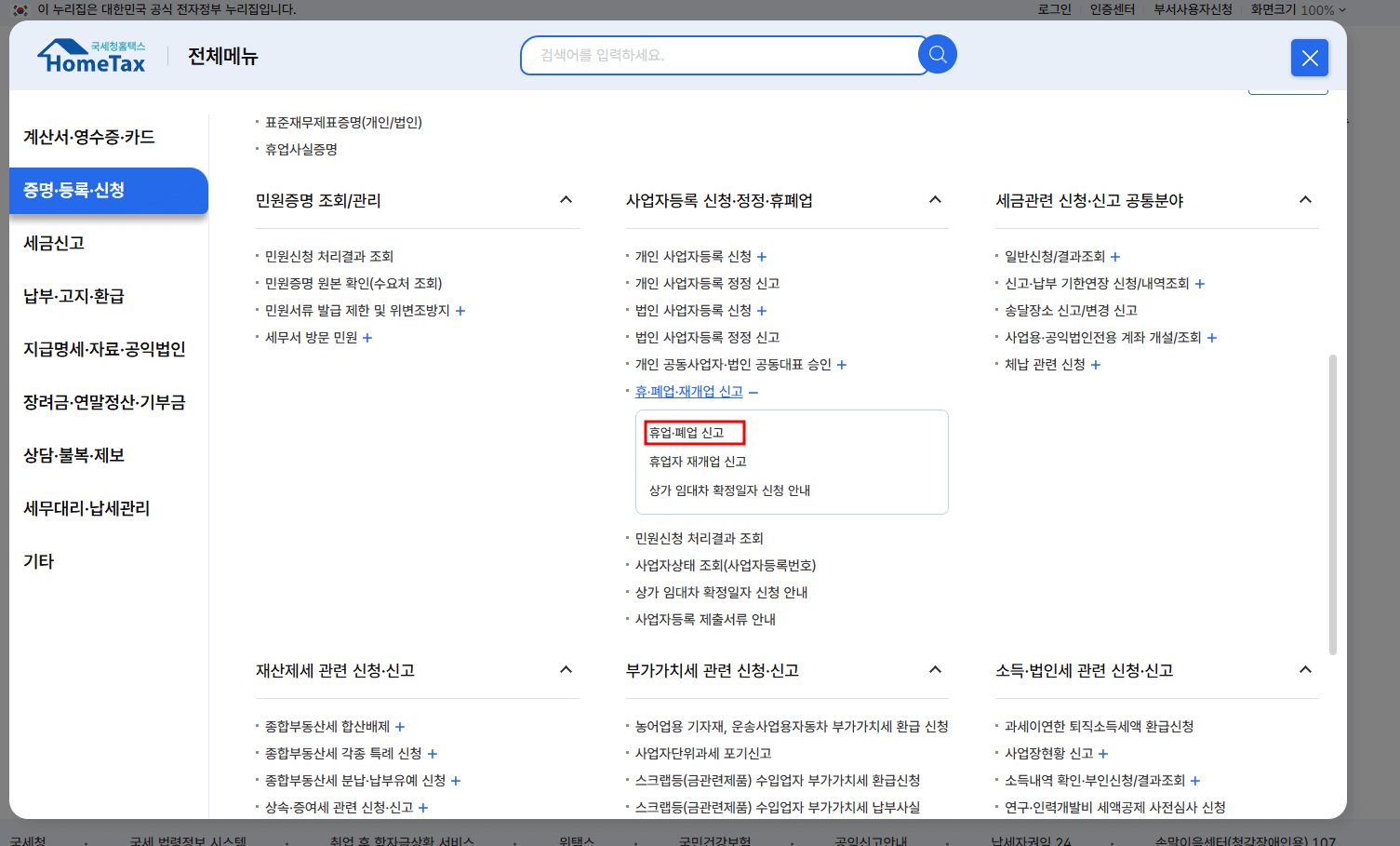Open 휴업자 재개업 신고
The width and height of the screenshot is (1400, 846).
pyautogui.click(x=696, y=461)
